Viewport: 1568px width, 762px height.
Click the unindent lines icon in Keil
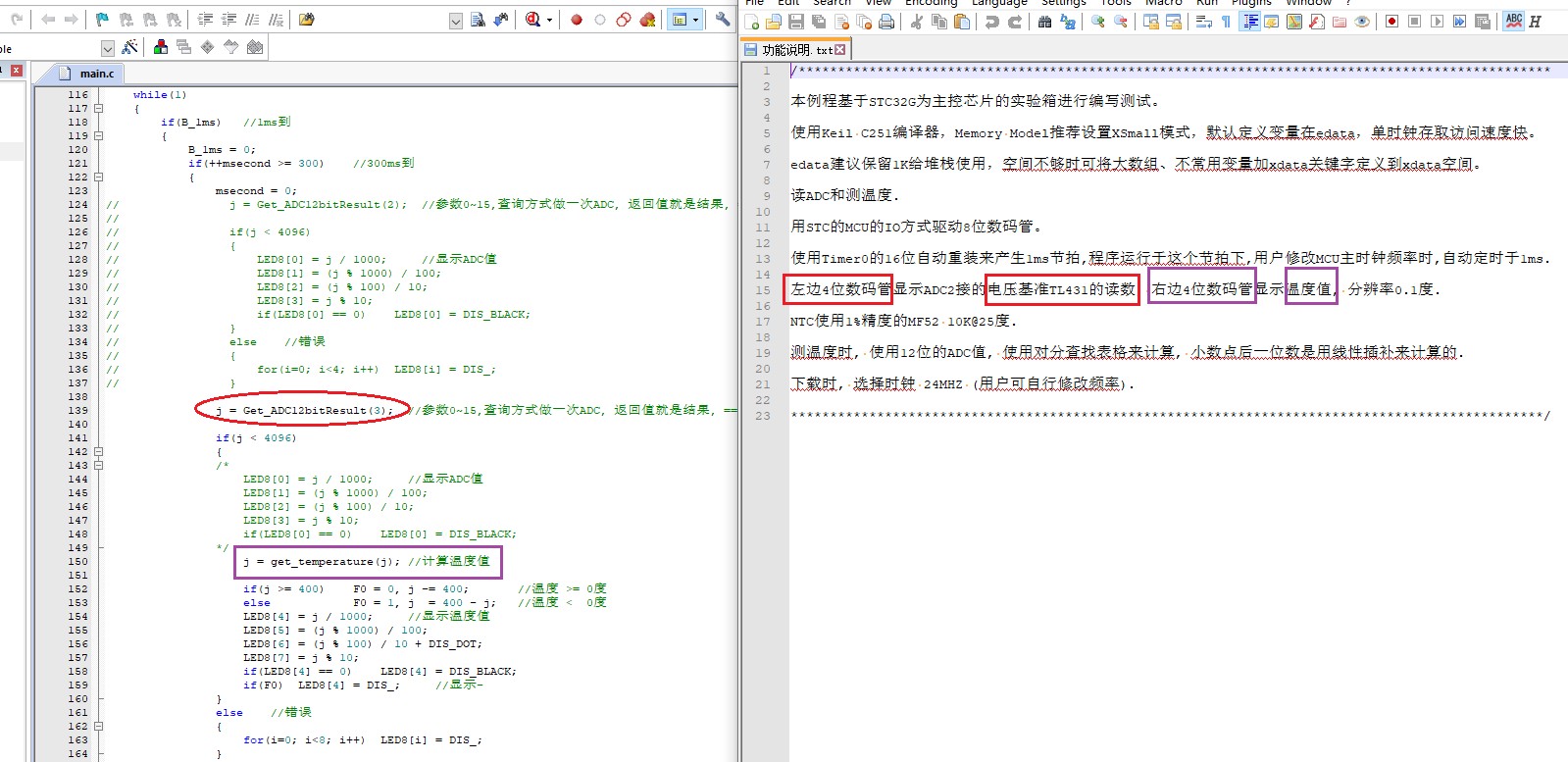click(x=228, y=20)
